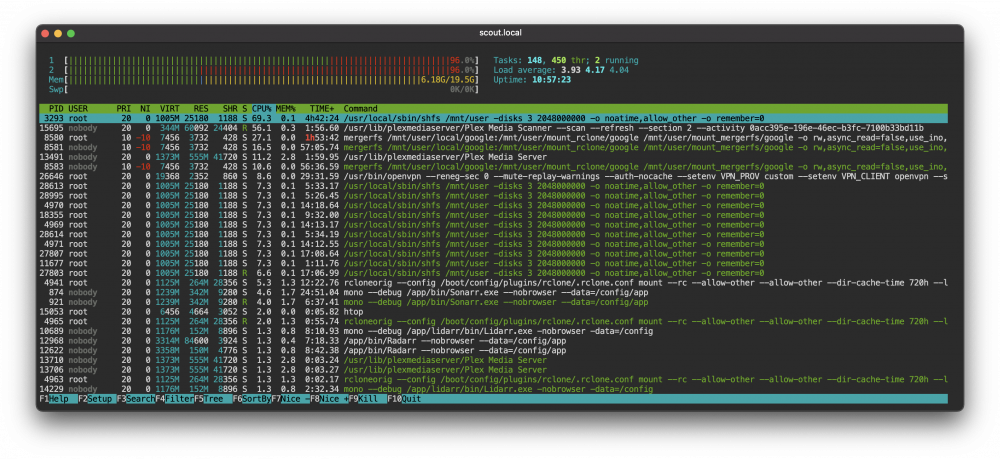The height and width of the screenshot is (459, 1000).
Task: Sort processes by SHR column
Action: [230, 109]
